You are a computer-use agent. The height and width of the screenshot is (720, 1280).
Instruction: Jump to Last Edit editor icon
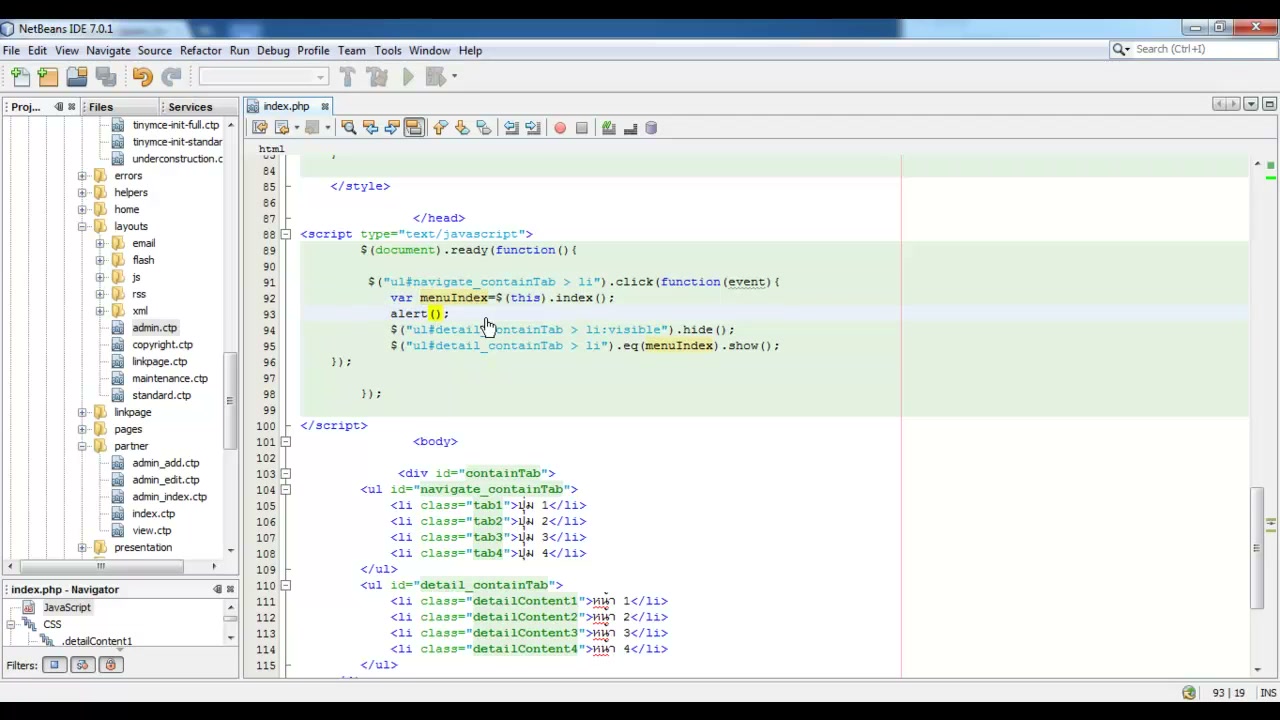(x=260, y=128)
